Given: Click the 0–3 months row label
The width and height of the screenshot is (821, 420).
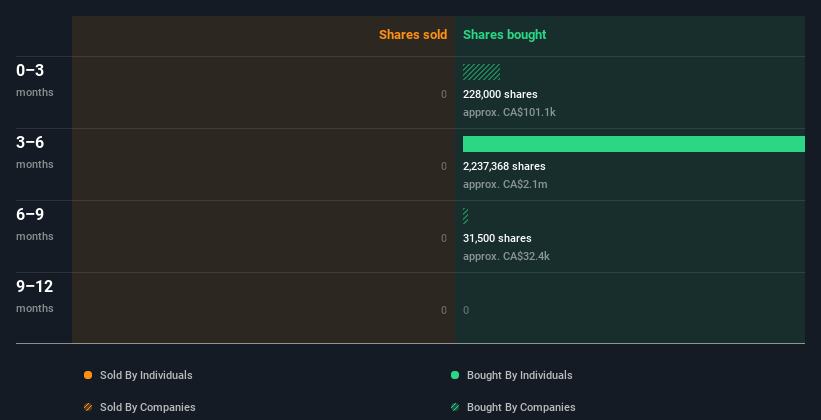Looking at the screenshot, I should pos(30,71).
